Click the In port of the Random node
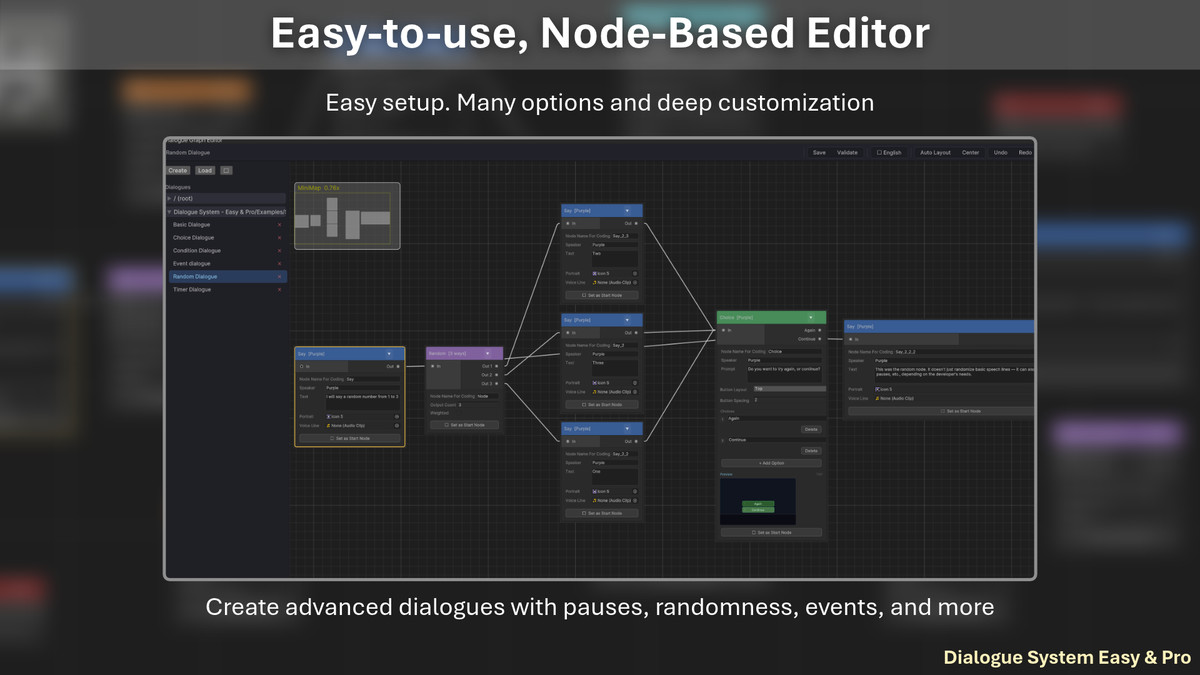The height and width of the screenshot is (675, 1200). [432, 366]
